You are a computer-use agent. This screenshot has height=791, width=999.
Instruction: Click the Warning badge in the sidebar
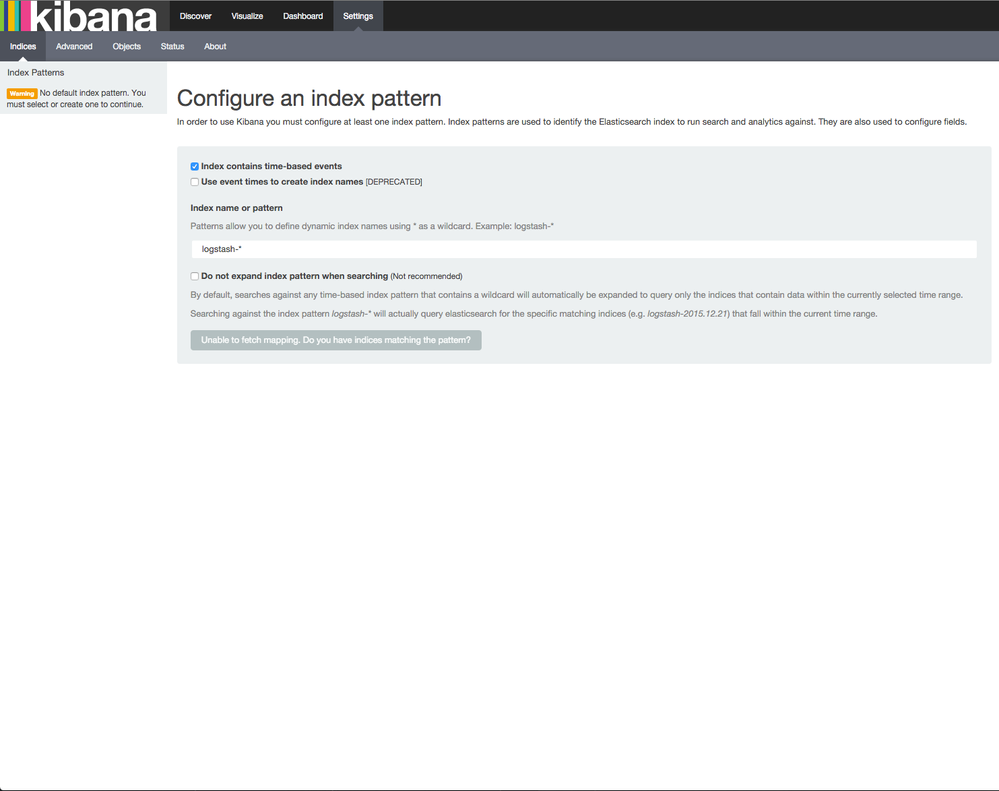[x=24, y=92]
